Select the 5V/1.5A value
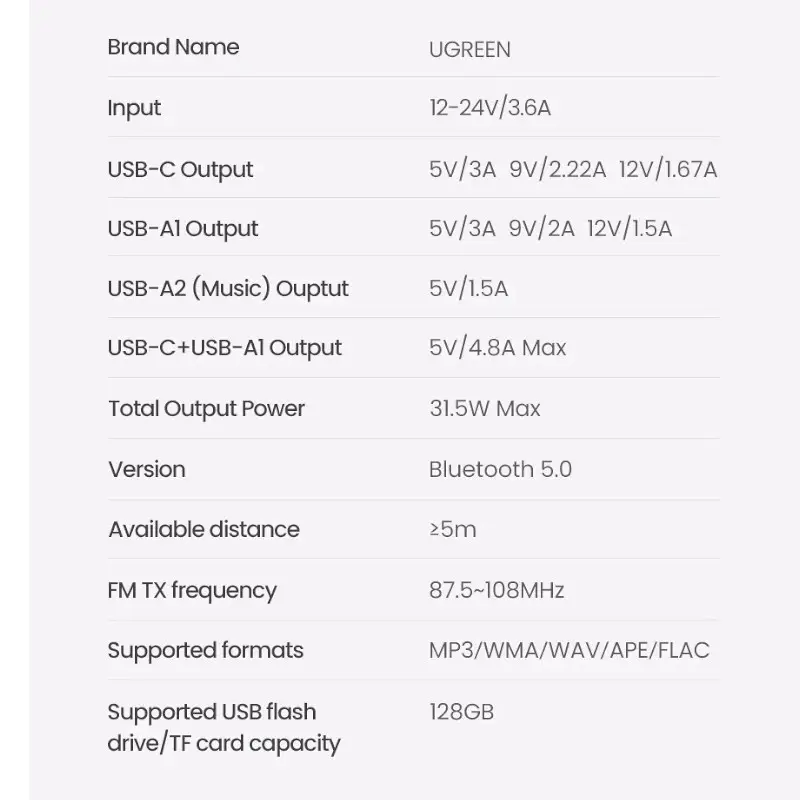Screen dimensions: 800x800 pyautogui.click(x=468, y=289)
